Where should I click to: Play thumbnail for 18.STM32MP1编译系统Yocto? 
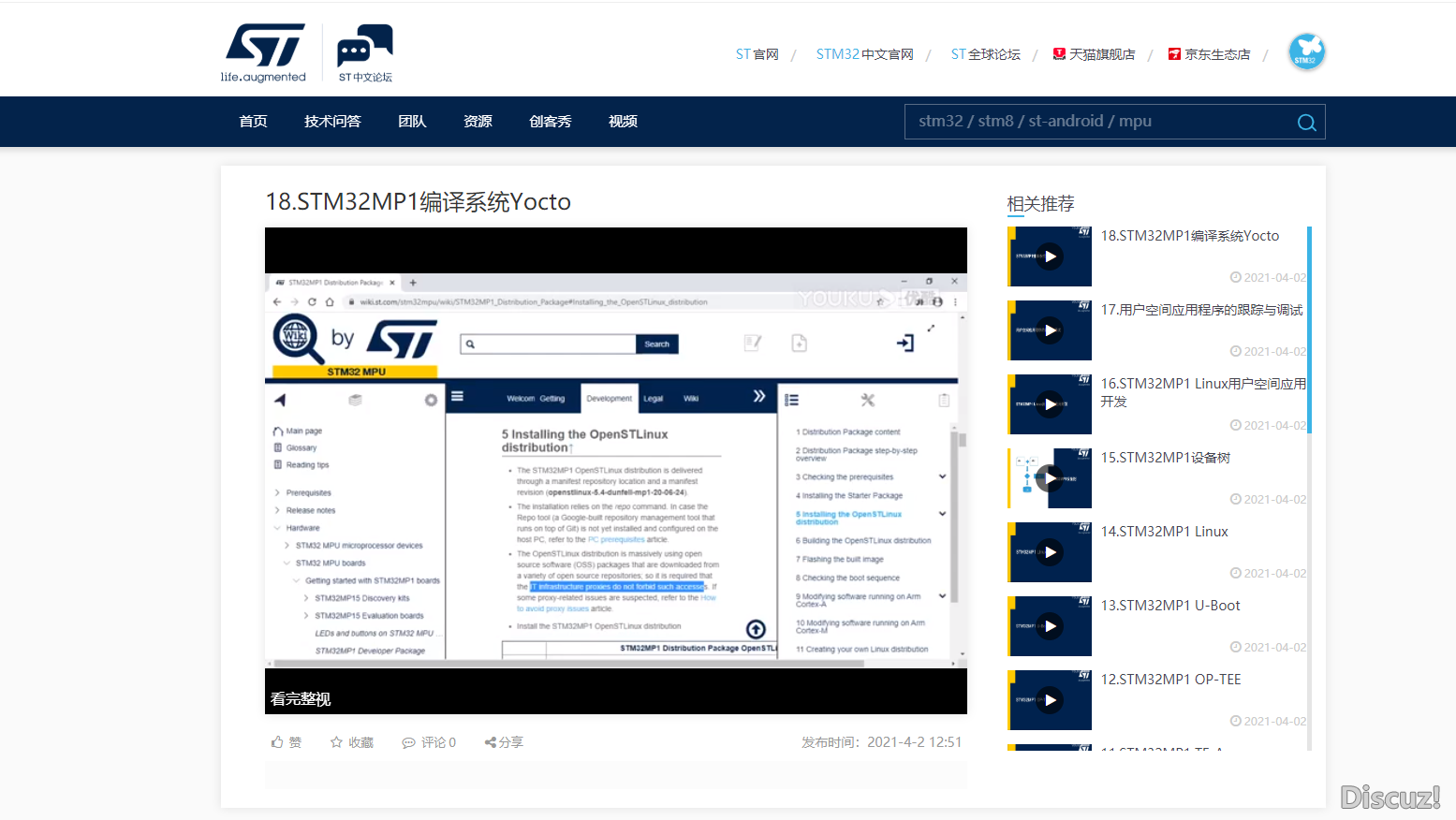pyautogui.click(x=1050, y=256)
